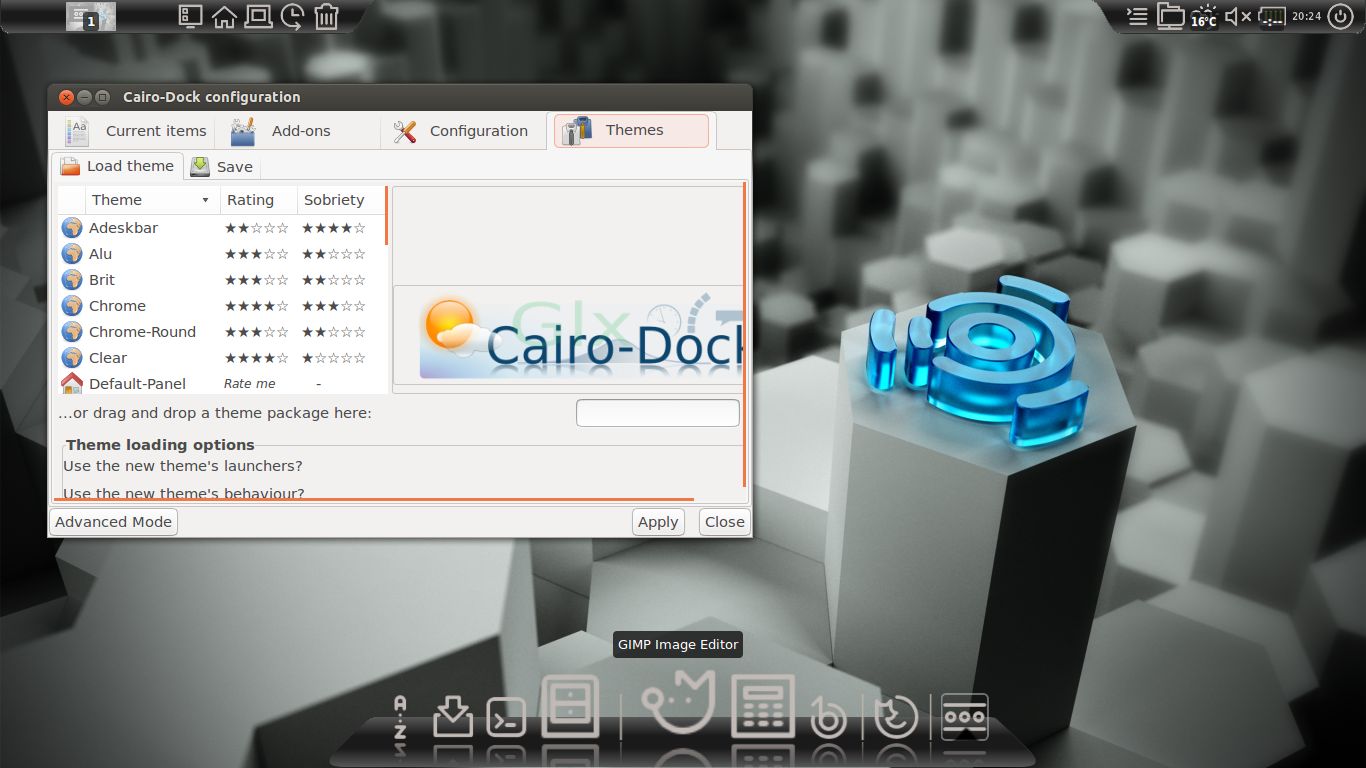Open the calculator icon in the dock
The height and width of the screenshot is (768, 1366).
tap(763, 706)
